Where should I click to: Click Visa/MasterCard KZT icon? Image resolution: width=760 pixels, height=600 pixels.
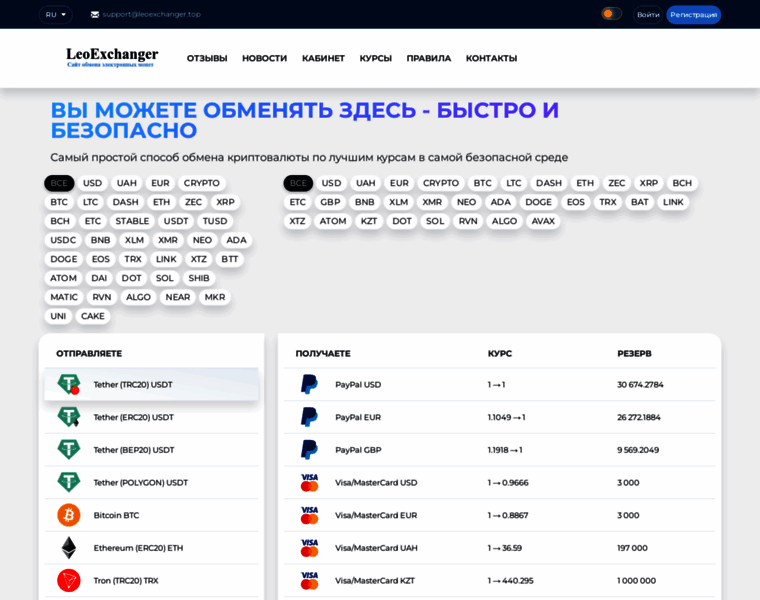point(309,581)
